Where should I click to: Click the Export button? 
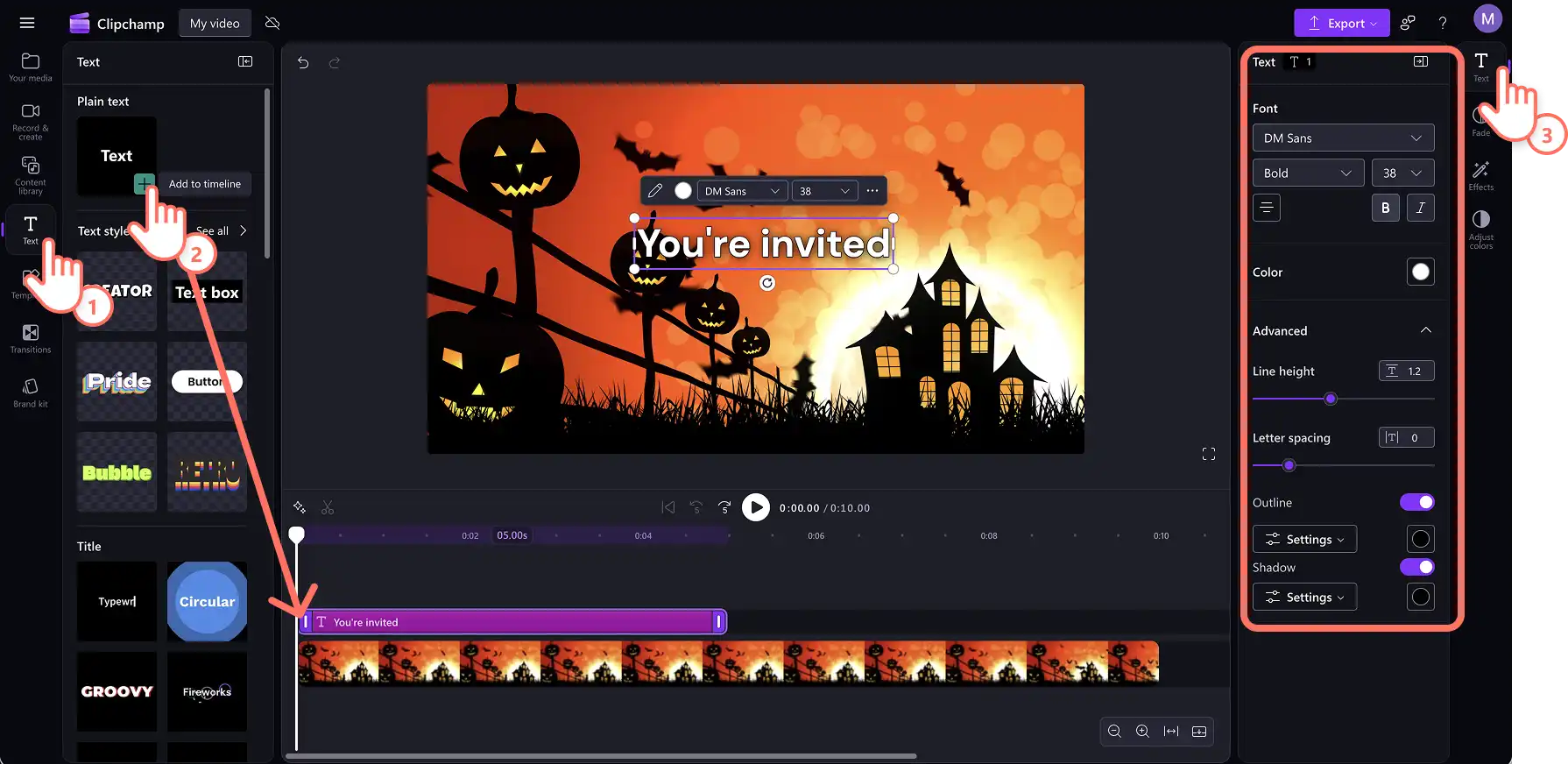(1341, 24)
